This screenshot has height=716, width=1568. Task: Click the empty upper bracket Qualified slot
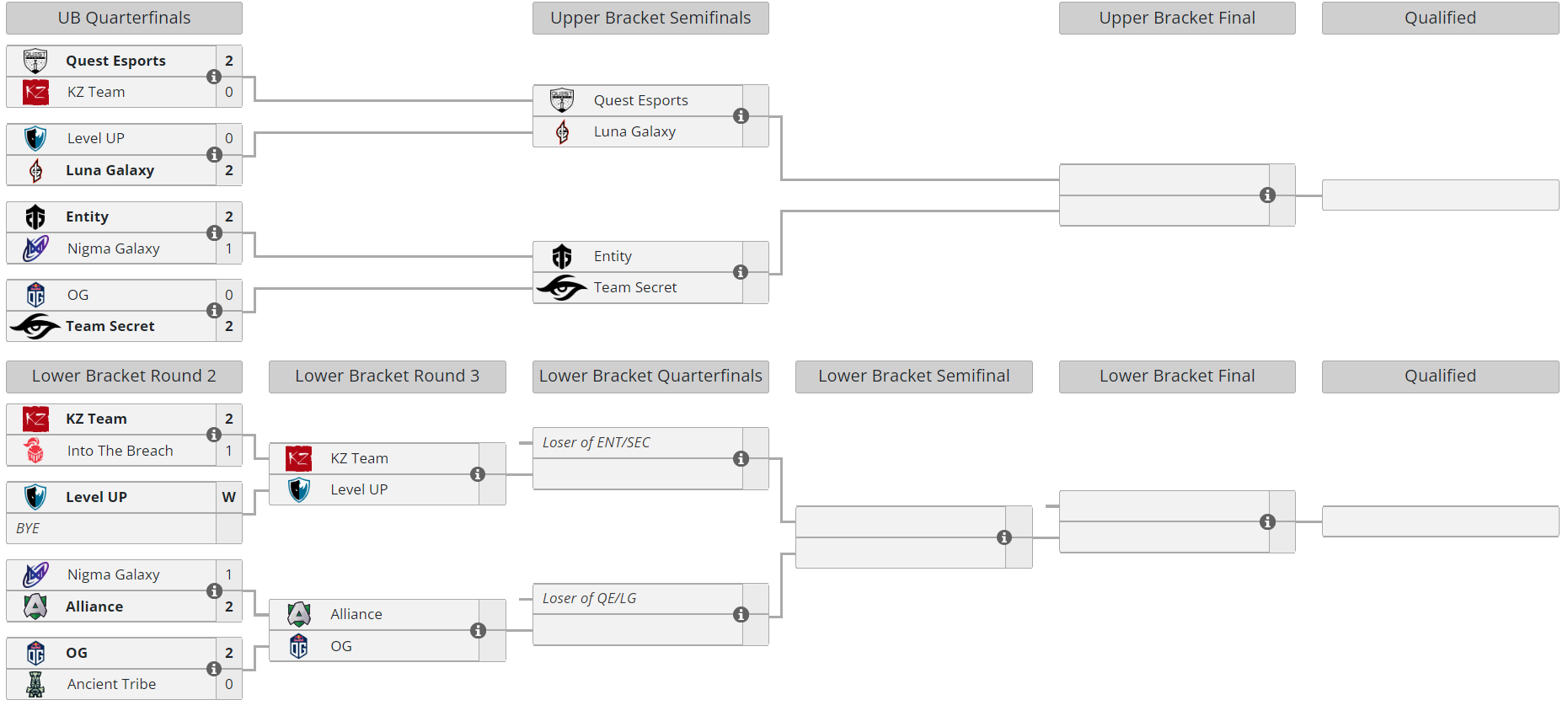(x=1440, y=195)
